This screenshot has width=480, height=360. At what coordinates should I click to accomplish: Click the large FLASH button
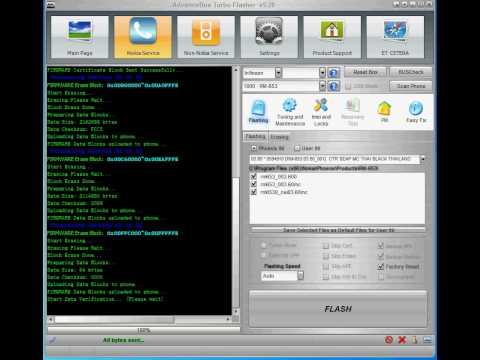pyautogui.click(x=338, y=309)
